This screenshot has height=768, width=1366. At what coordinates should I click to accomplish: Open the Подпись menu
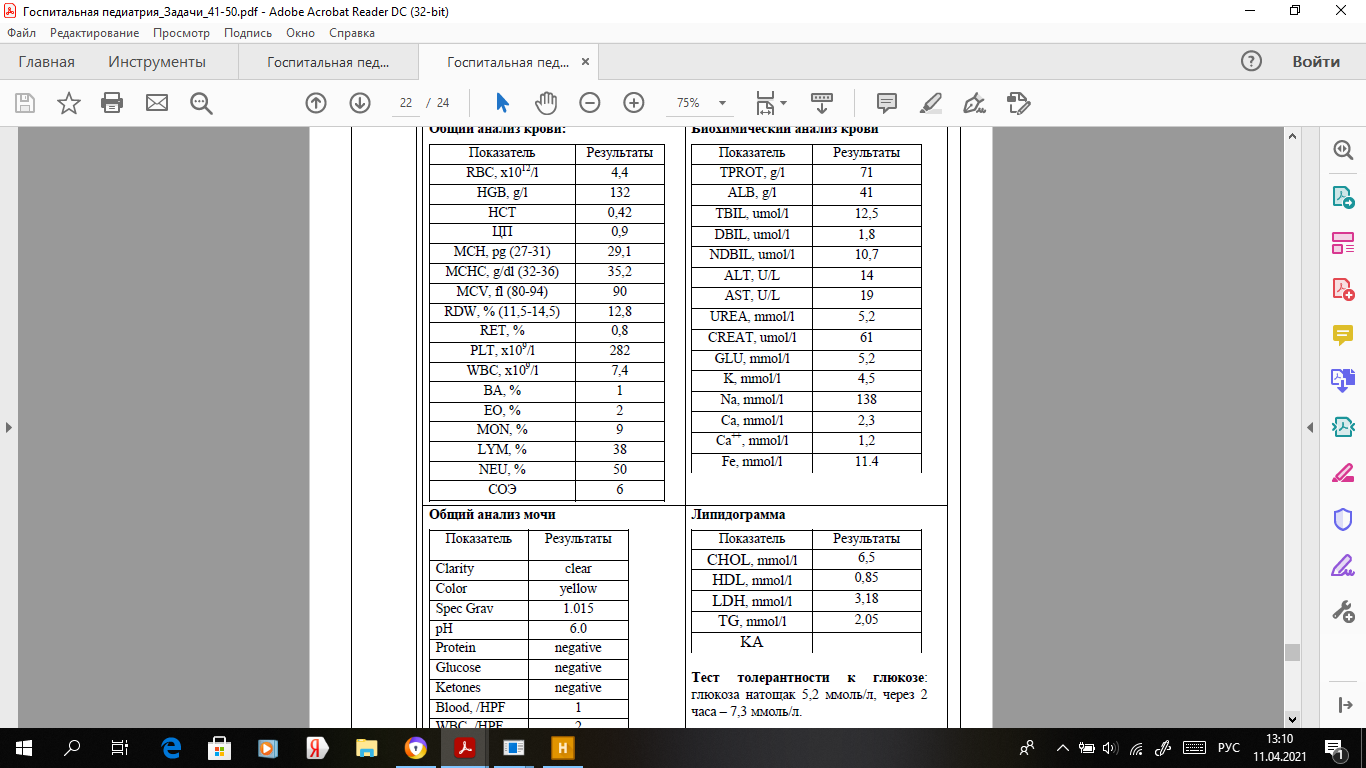point(248,33)
